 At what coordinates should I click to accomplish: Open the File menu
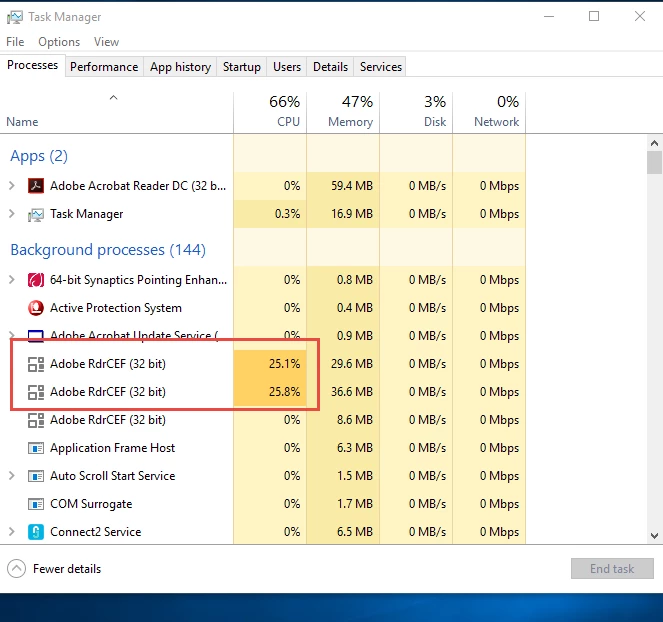[15, 42]
